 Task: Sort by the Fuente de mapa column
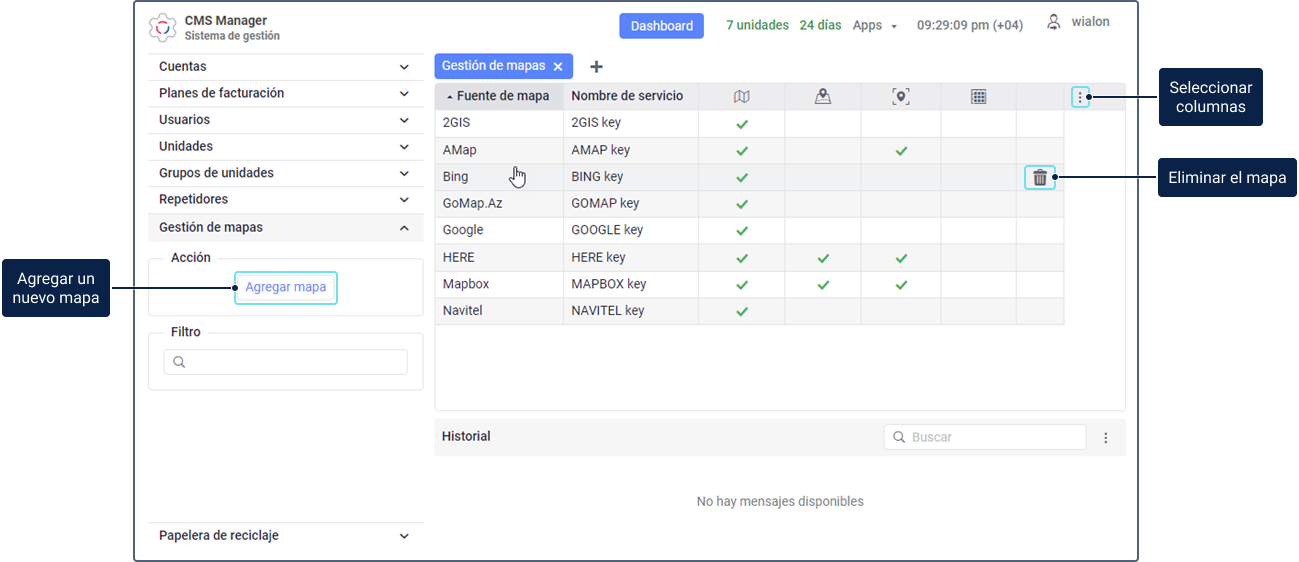click(x=502, y=97)
